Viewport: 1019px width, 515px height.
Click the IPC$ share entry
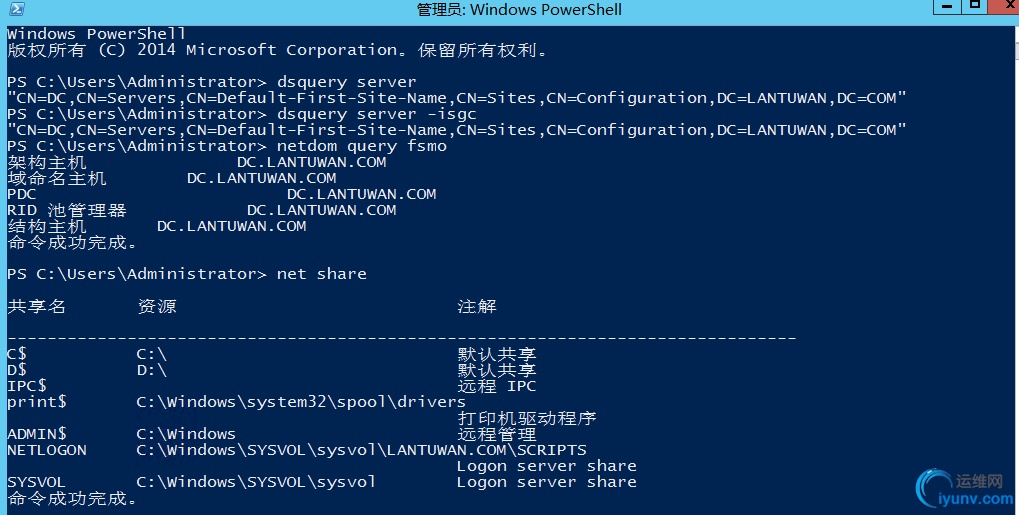point(27,386)
